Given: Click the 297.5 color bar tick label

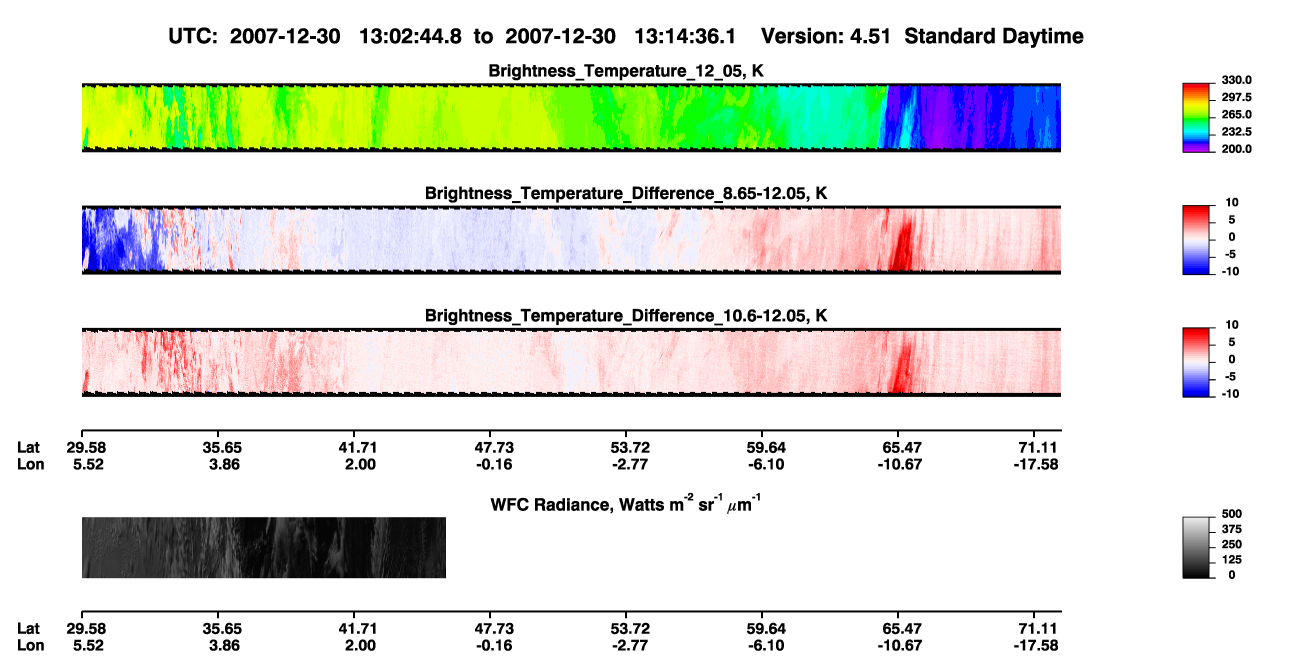Looking at the screenshot, I should click(1237, 97).
